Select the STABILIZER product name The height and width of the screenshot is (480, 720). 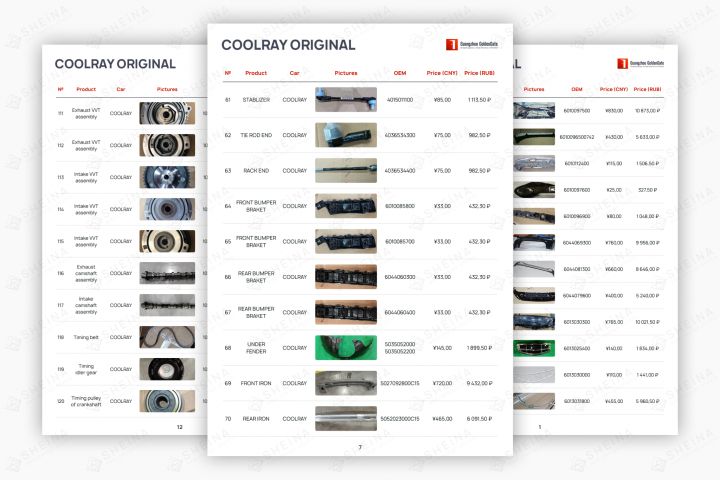(256, 100)
